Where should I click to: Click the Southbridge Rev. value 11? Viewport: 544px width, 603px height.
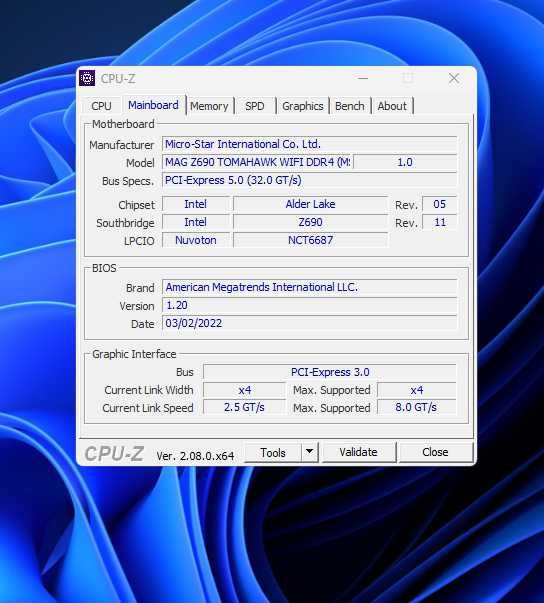pos(439,222)
